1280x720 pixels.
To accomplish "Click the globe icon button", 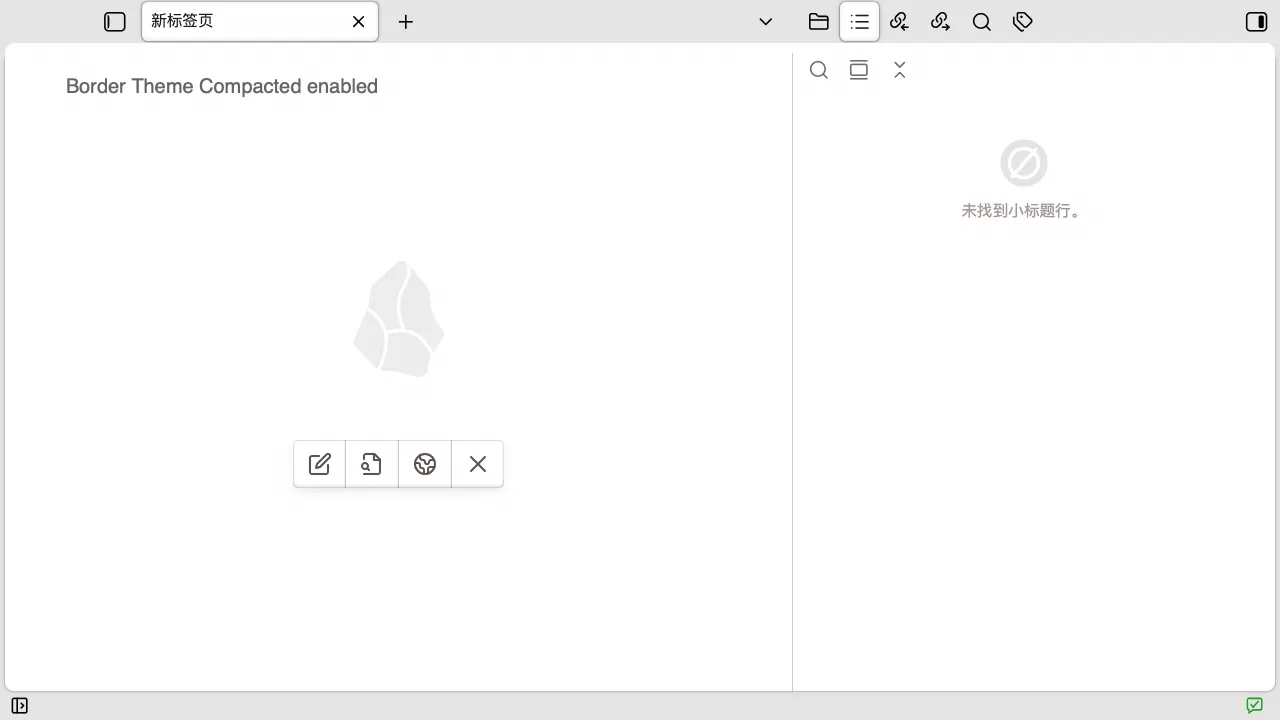I will (x=425, y=464).
